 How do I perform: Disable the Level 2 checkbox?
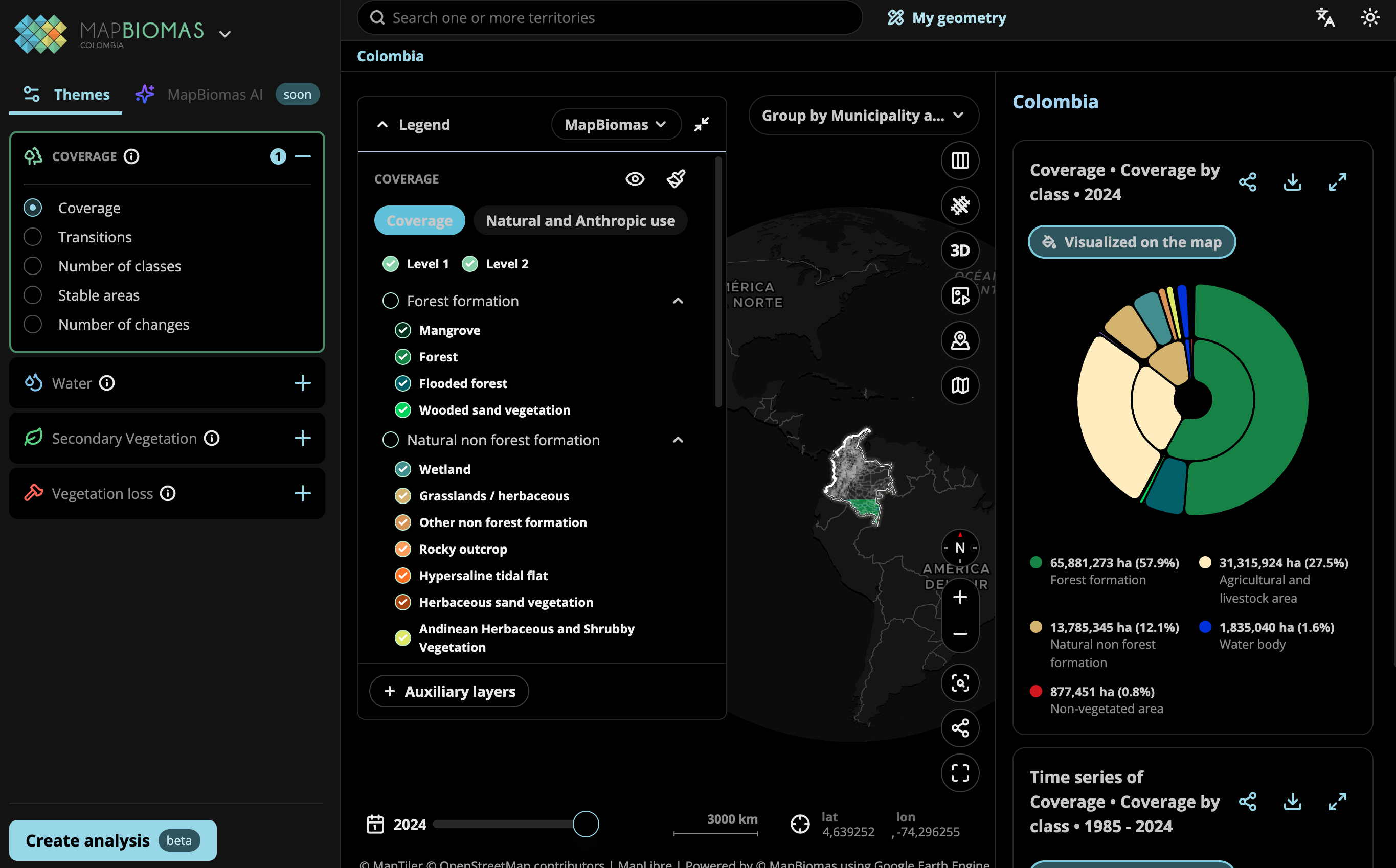[470, 264]
